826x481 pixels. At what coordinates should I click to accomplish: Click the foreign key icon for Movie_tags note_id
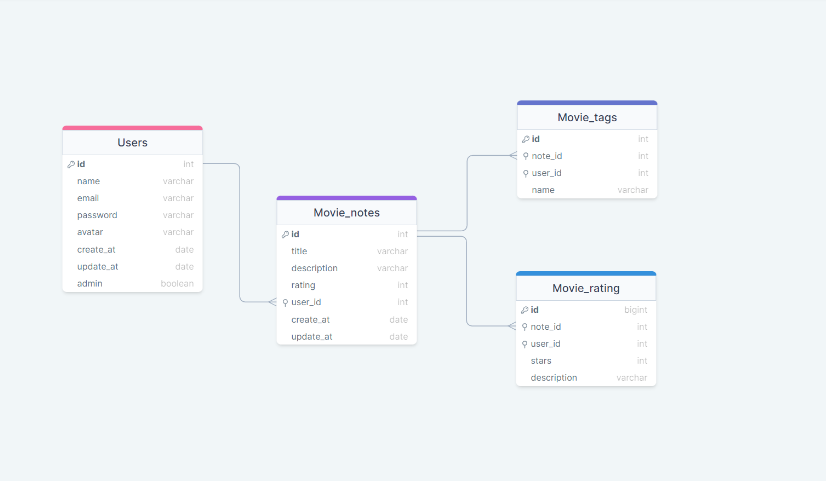coord(526,156)
